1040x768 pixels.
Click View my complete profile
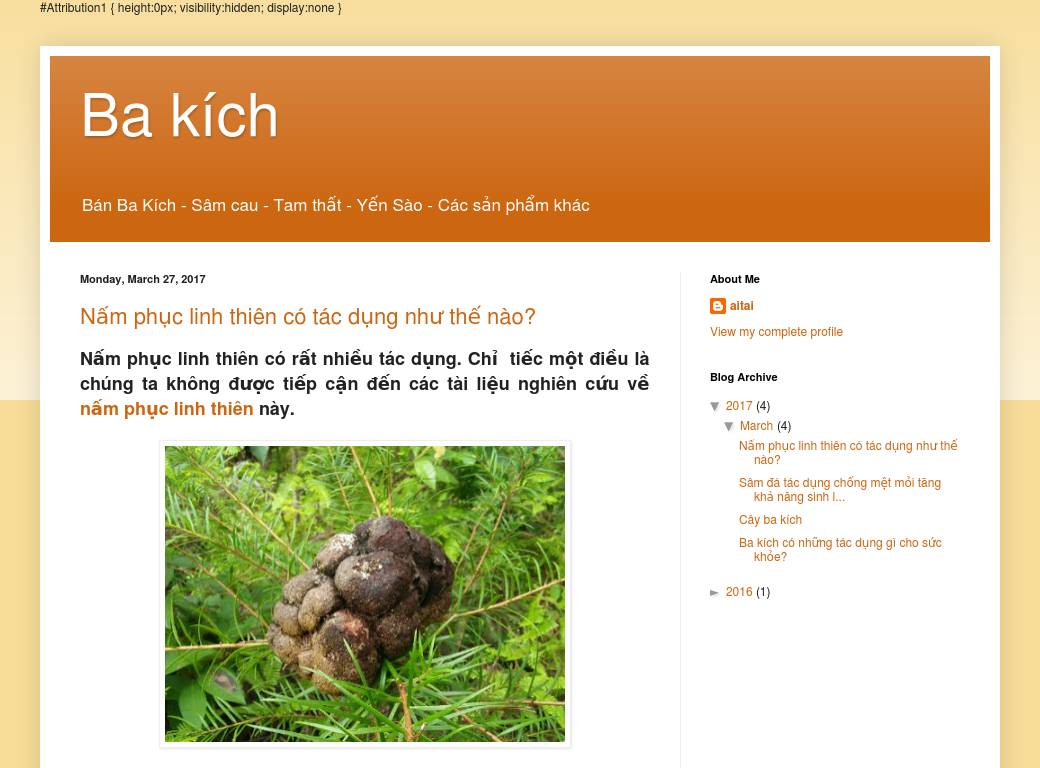776,331
